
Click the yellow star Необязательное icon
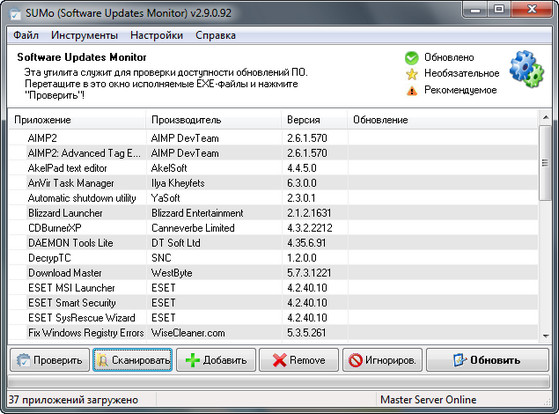[412, 74]
